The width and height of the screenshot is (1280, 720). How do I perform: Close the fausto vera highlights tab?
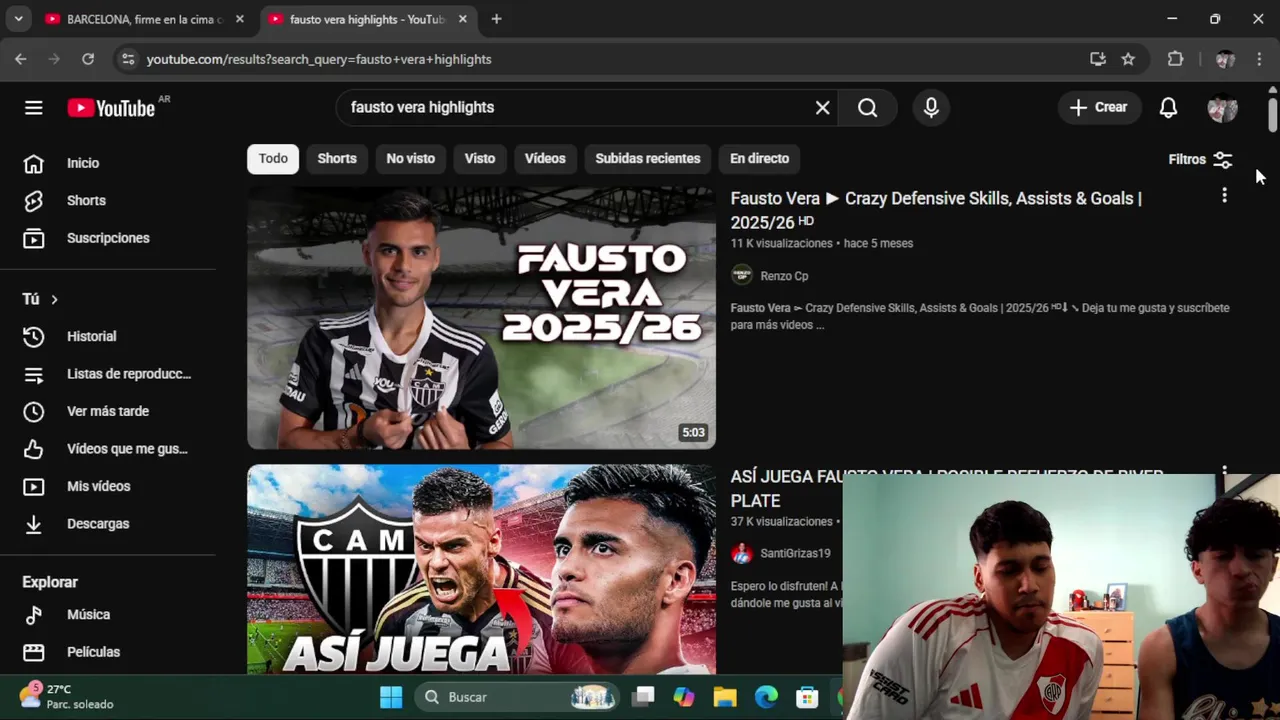click(x=462, y=19)
